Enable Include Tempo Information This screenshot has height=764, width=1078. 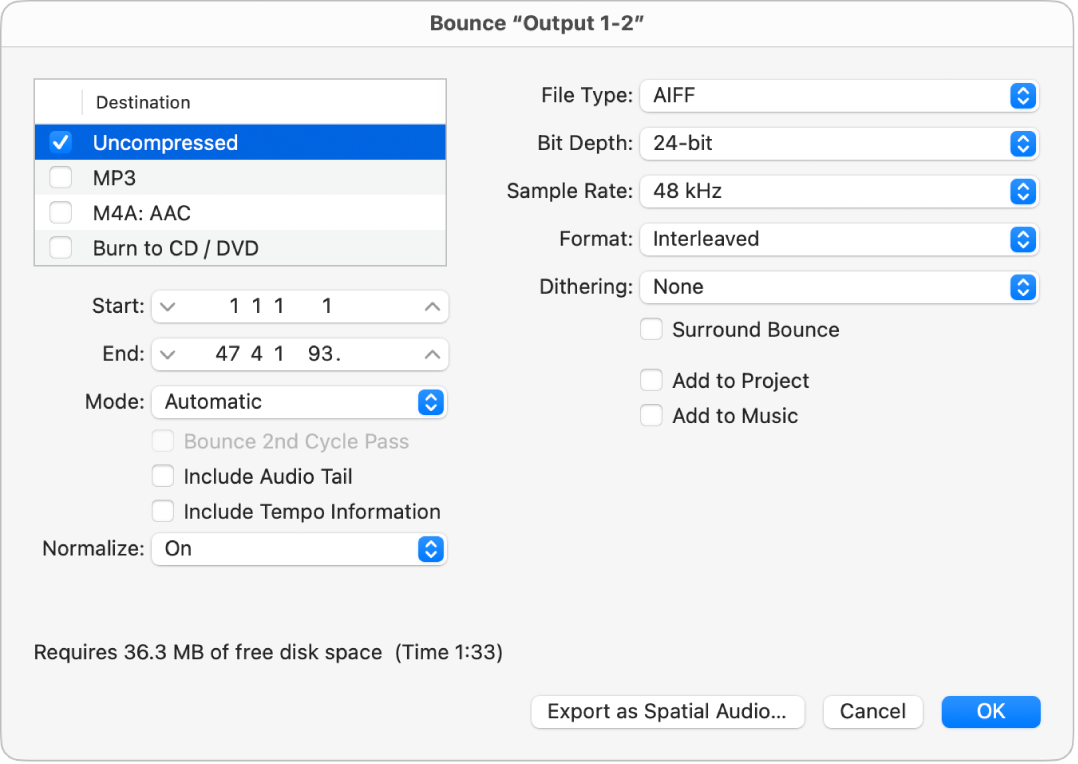point(163,511)
